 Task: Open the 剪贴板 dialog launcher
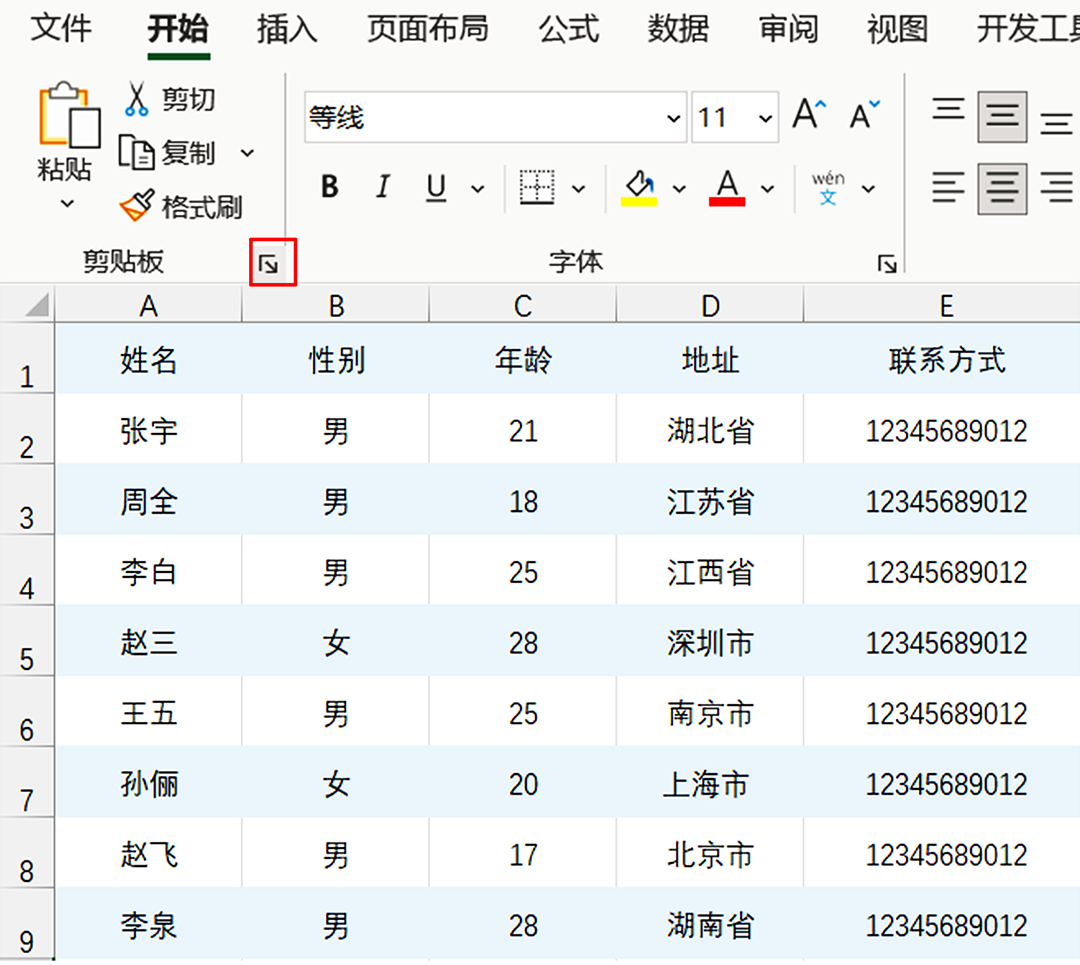[272, 261]
